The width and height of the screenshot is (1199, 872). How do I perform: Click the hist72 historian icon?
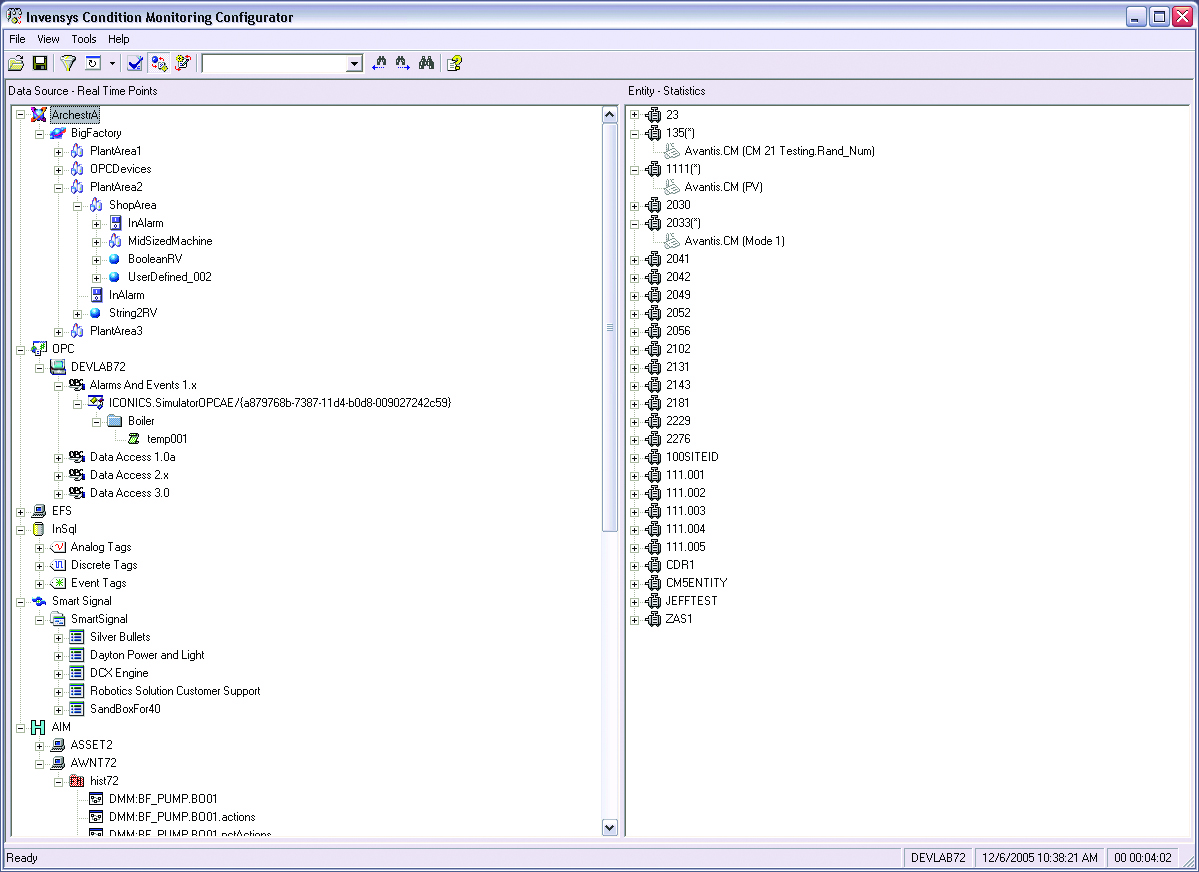click(x=76, y=781)
